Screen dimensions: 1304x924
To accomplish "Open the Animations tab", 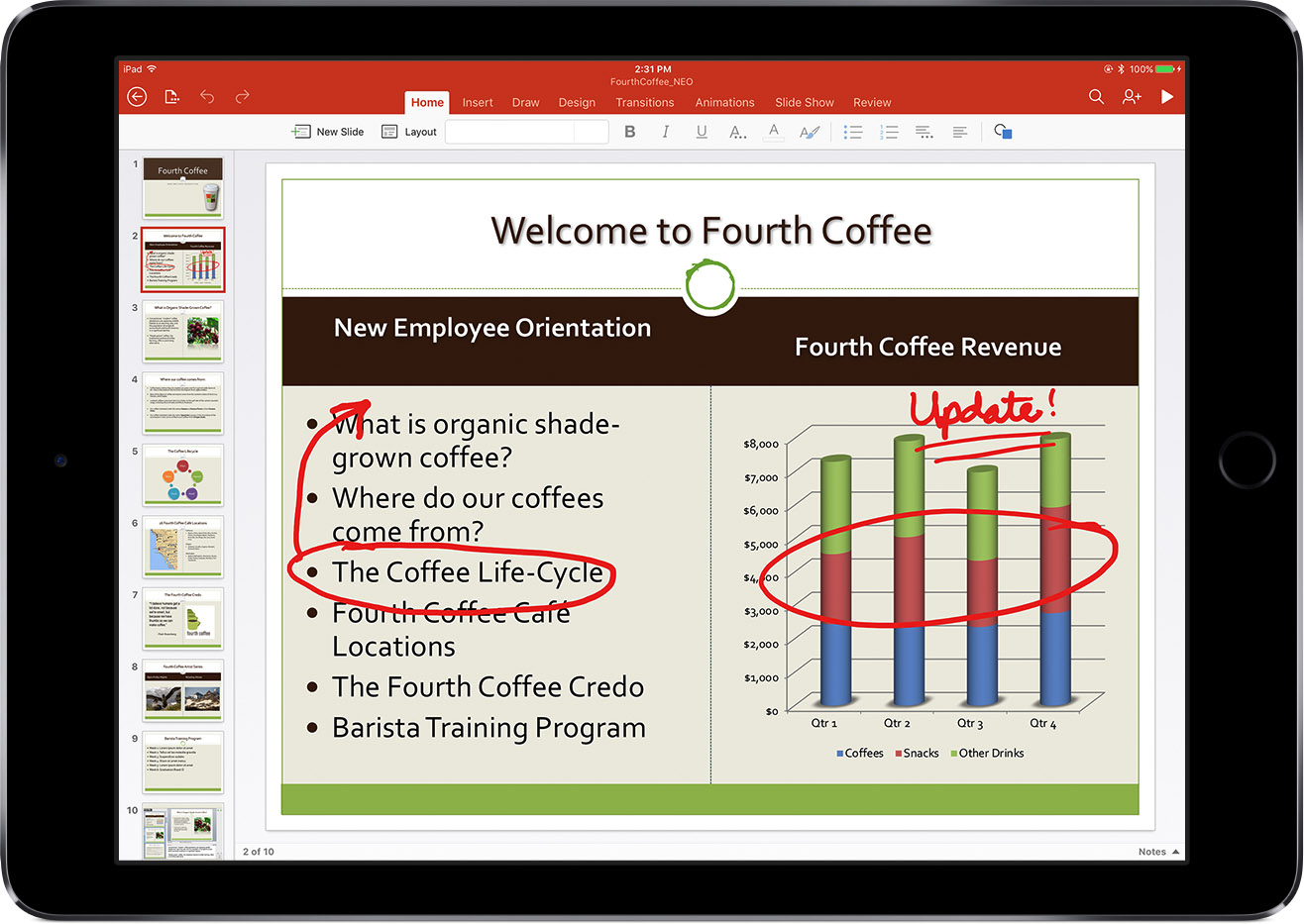I will point(724,102).
